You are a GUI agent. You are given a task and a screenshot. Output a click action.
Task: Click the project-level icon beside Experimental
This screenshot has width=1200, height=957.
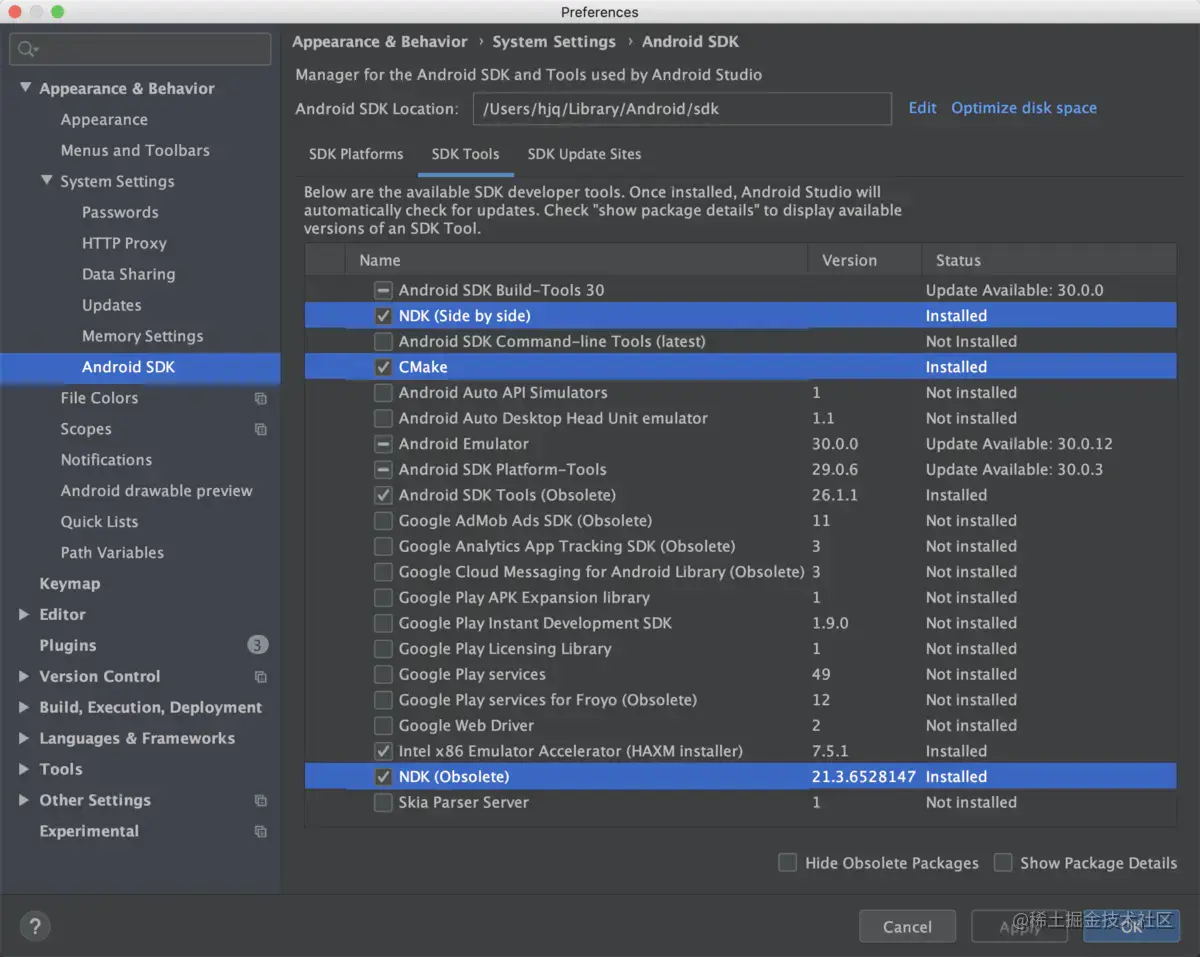[x=261, y=832]
